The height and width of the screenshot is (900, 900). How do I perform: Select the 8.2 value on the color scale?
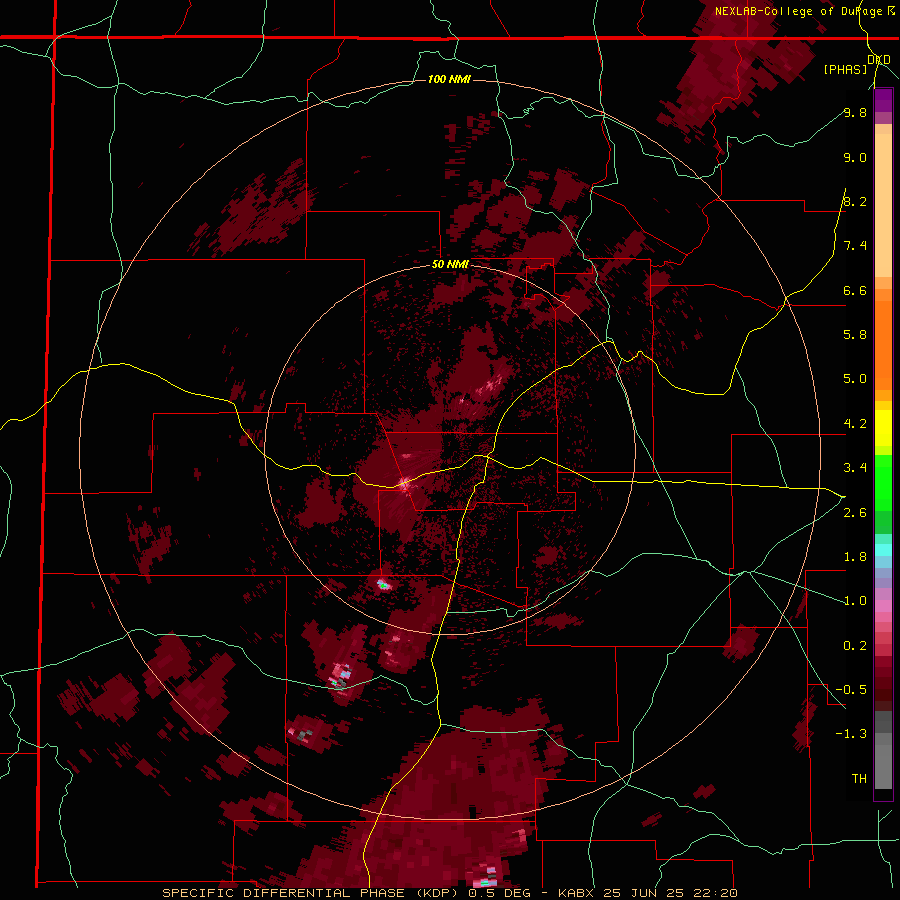click(855, 201)
